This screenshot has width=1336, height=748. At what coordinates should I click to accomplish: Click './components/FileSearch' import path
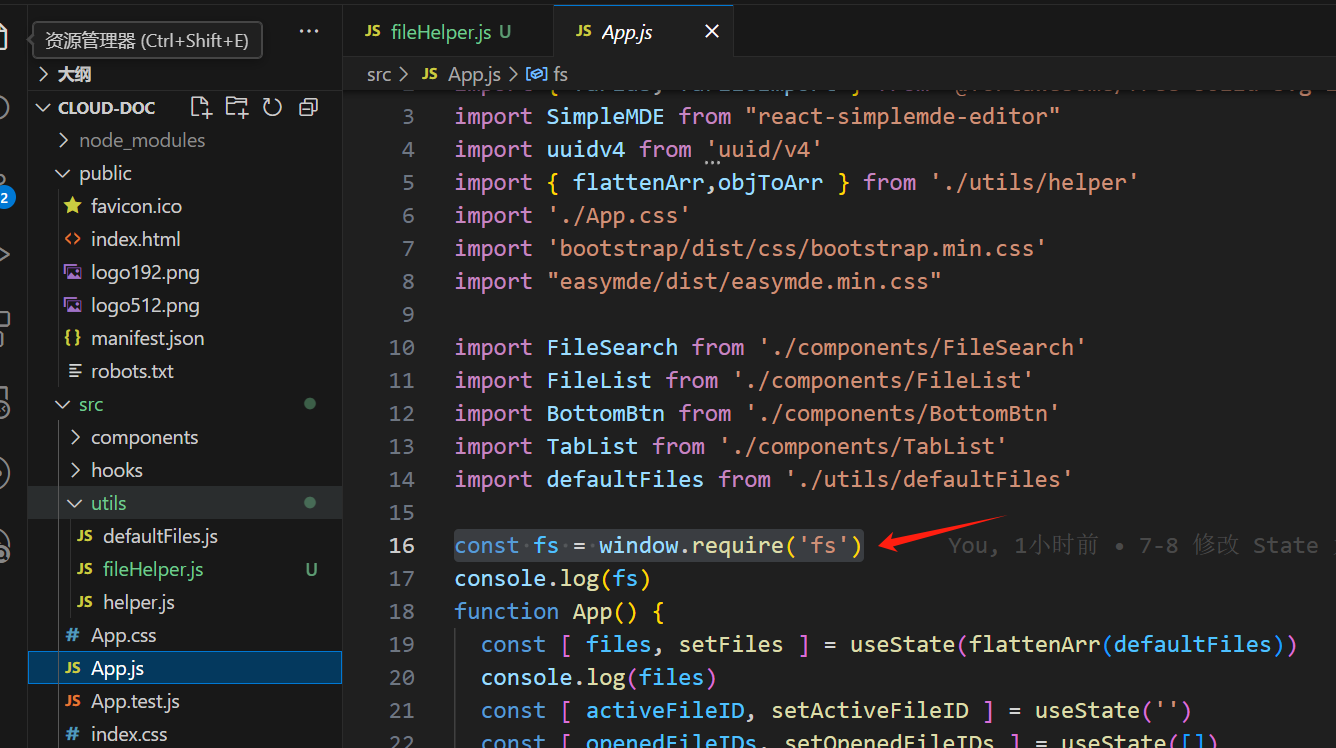point(923,347)
